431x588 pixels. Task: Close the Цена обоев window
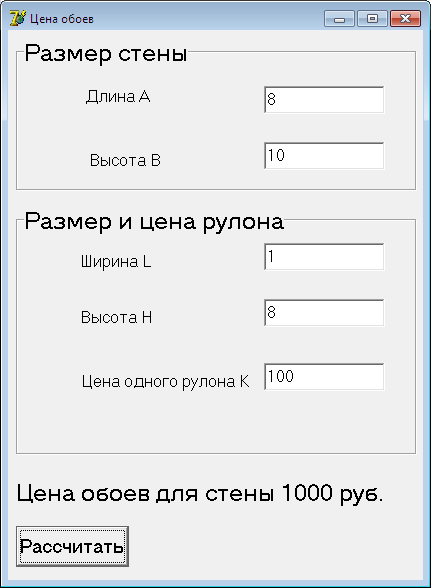[x=405, y=19]
